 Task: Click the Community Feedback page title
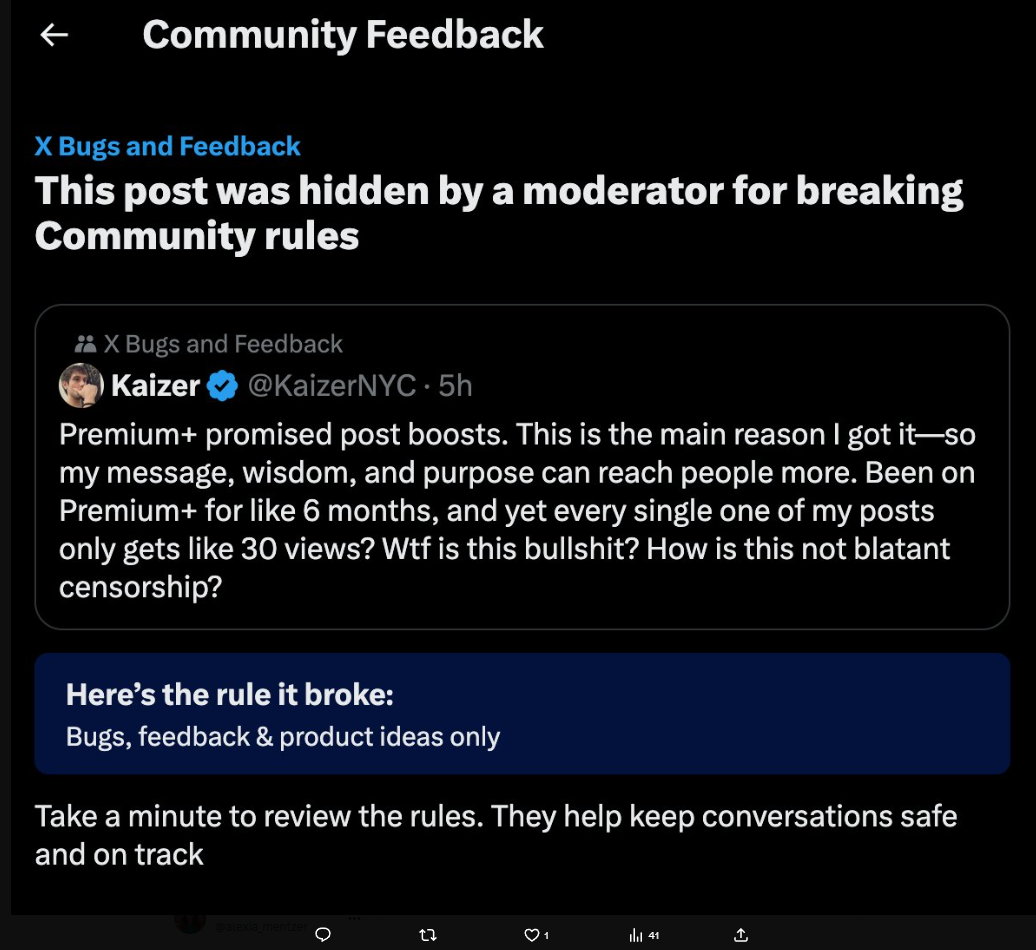343,35
